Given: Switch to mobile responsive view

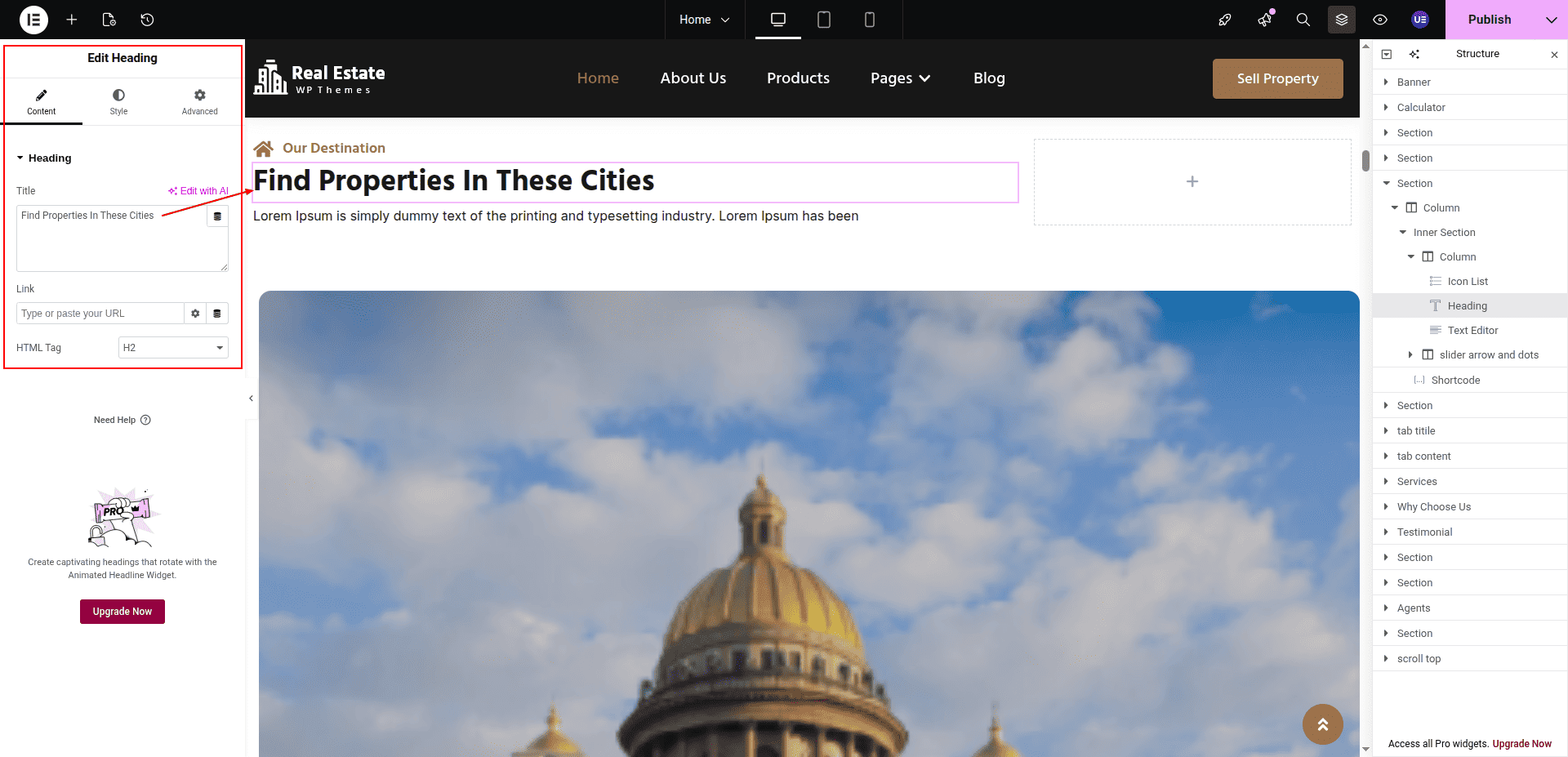Looking at the screenshot, I should click(870, 20).
